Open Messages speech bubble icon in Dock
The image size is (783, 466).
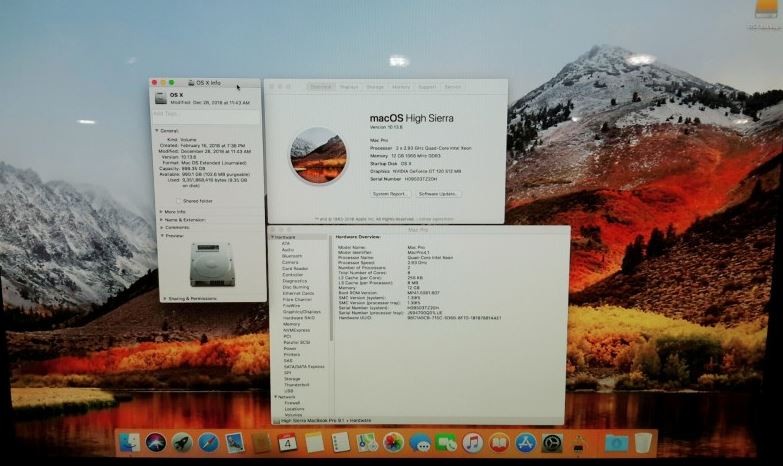click(420, 443)
